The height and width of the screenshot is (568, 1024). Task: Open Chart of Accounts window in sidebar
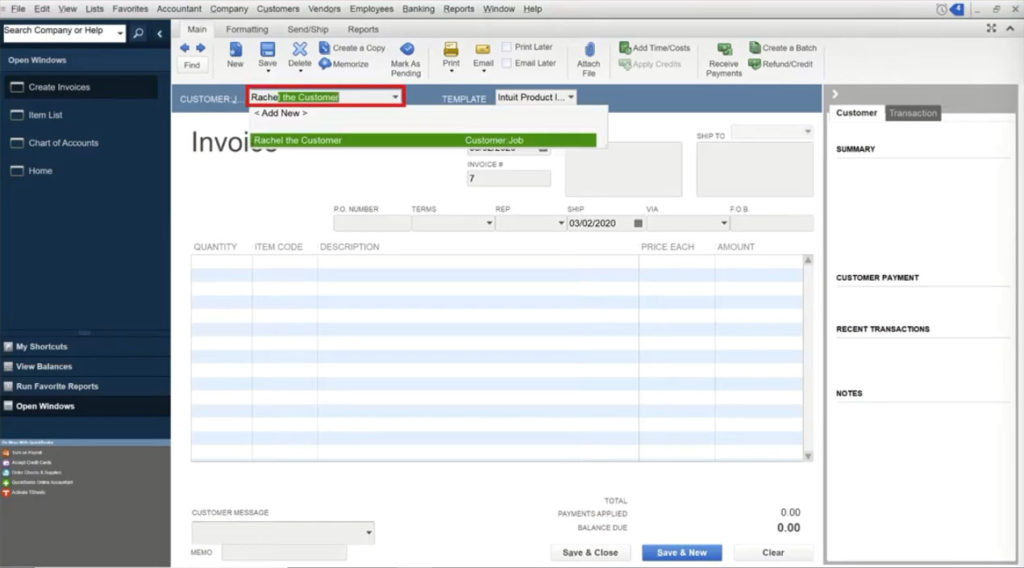click(63, 143)
